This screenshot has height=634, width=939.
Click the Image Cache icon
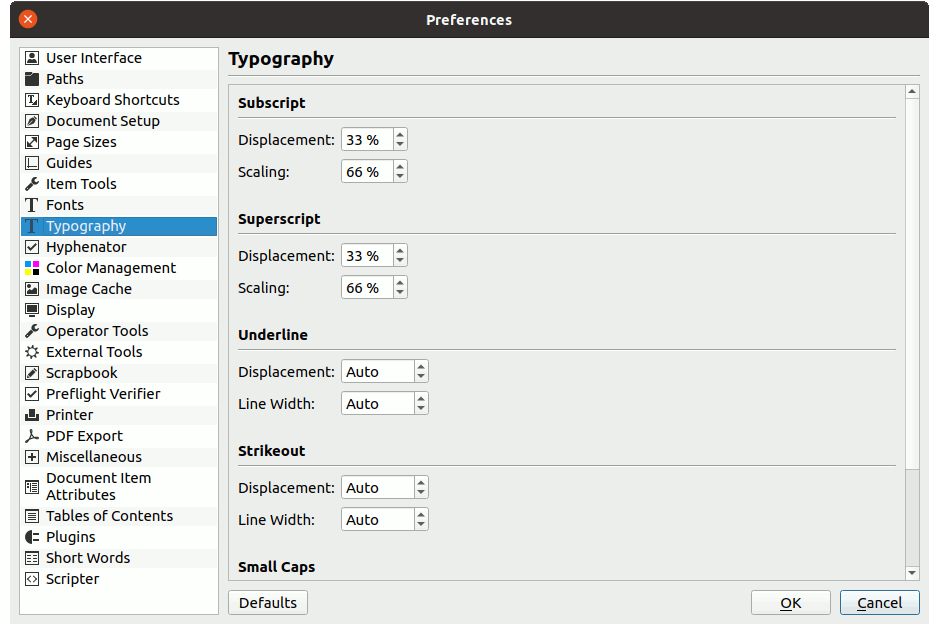tap(32, 289)
